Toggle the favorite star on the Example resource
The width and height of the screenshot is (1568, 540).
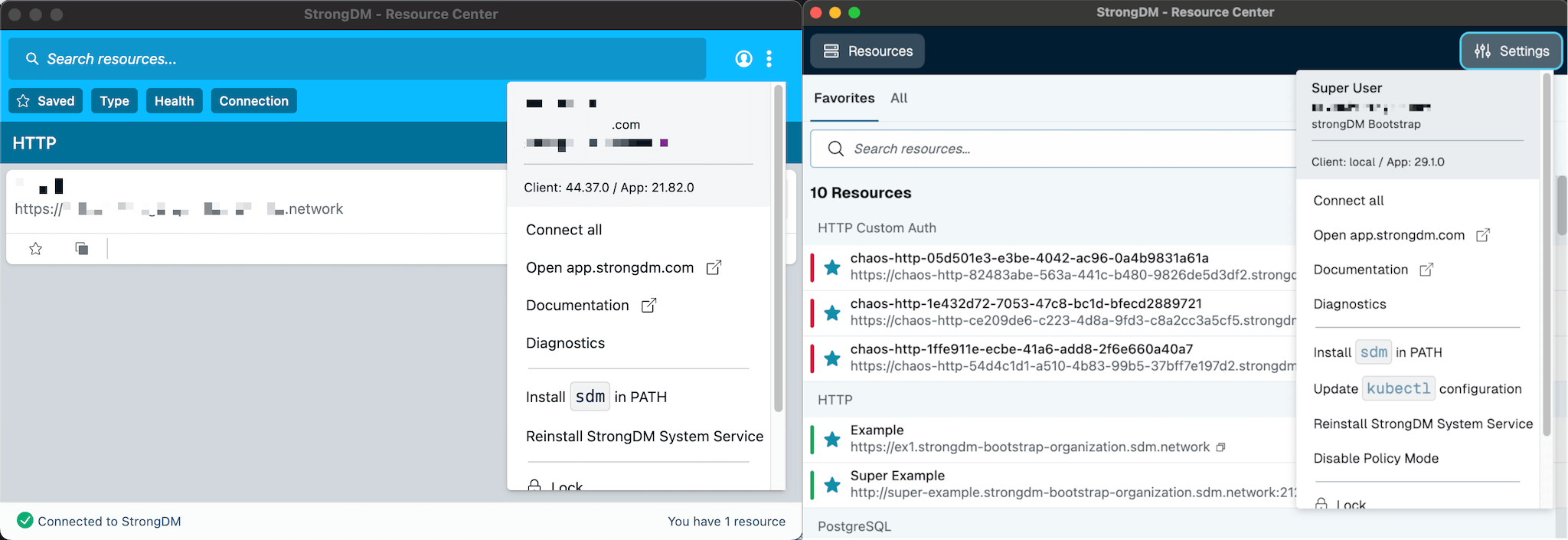pyautogui.click(x=832, y=439)
